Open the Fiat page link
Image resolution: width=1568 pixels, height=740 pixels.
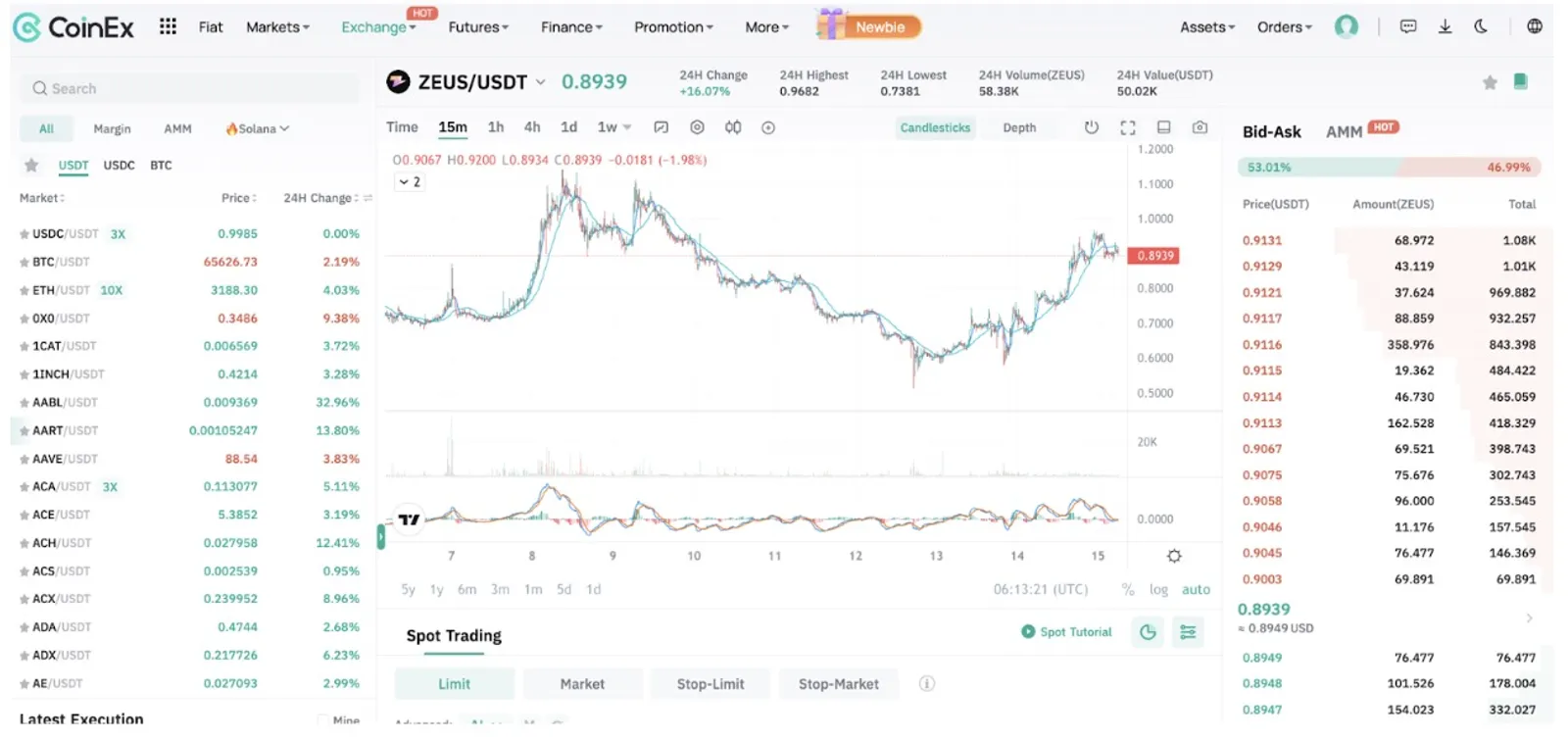(211, 27)
